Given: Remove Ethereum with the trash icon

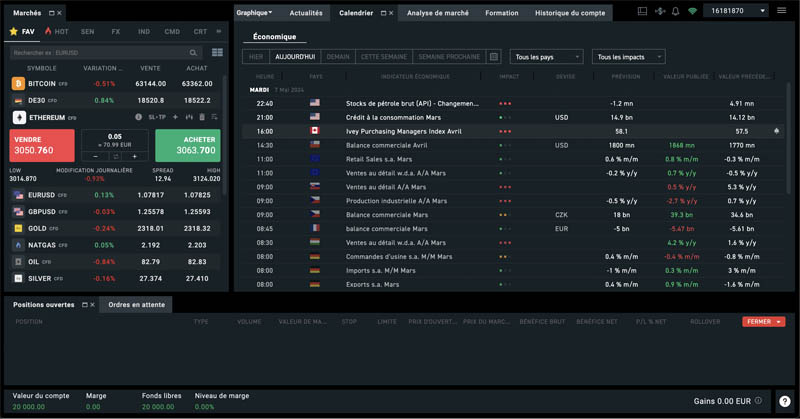Looking at the screenshot, I should (x=202, y=117).
